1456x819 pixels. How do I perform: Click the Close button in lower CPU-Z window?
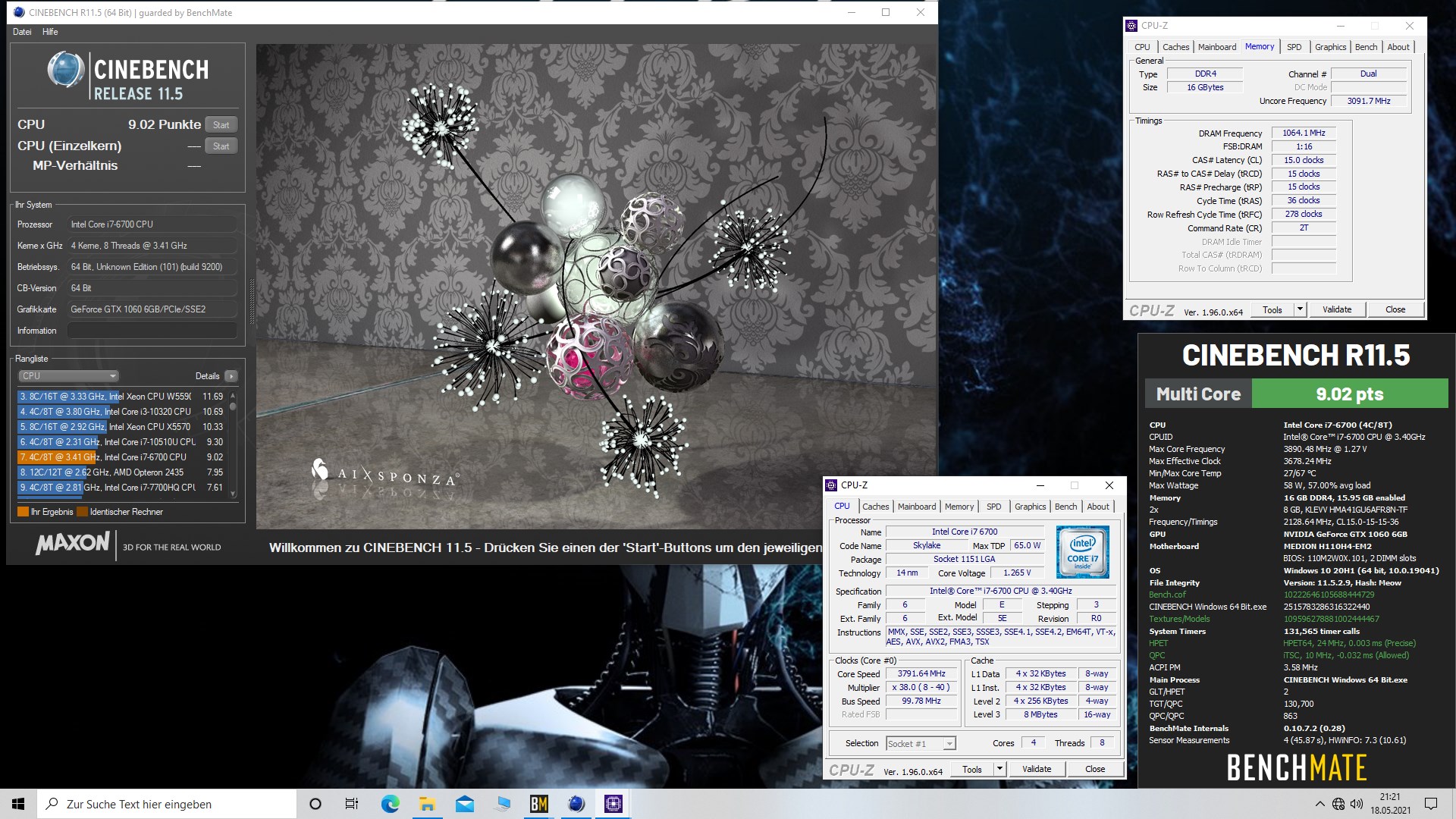click(1095, 770)
